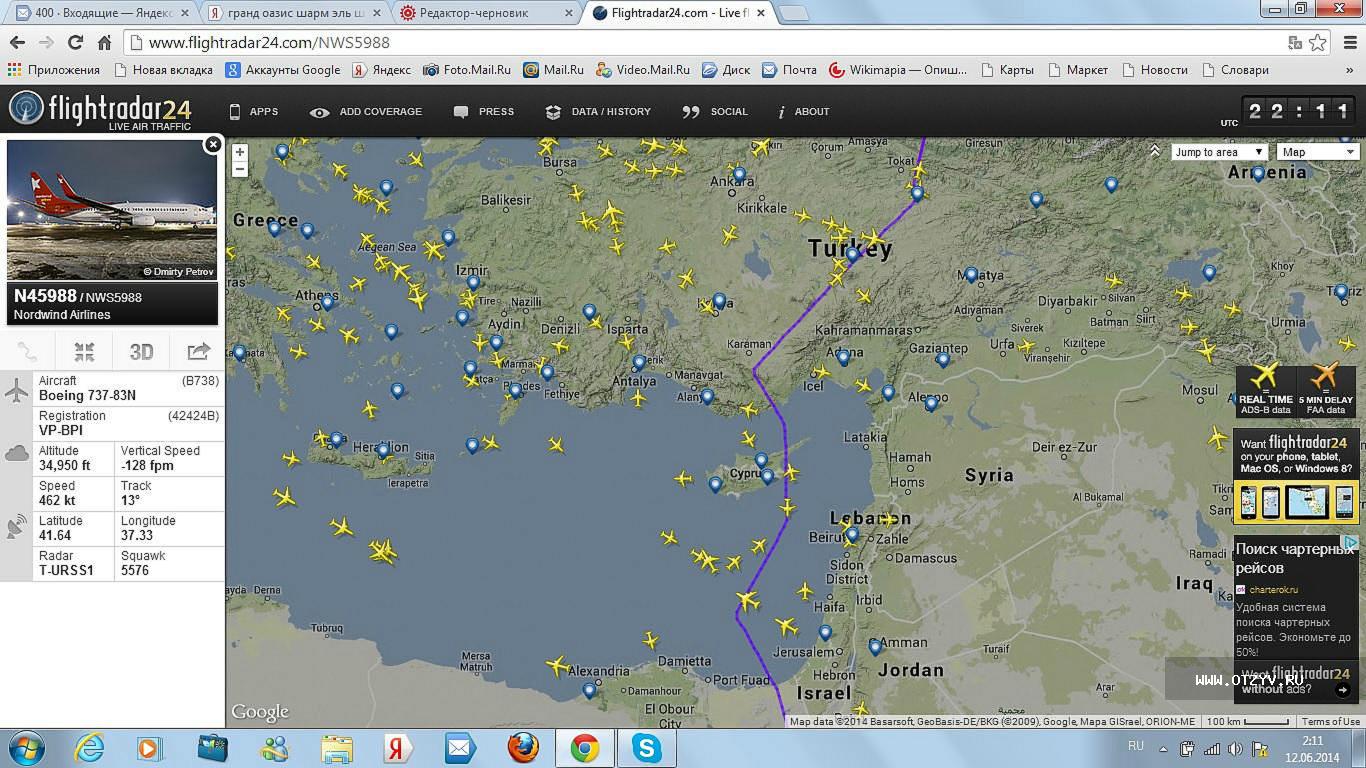Open the SOCIAL menu item
1366x768 pixels.
715,112
